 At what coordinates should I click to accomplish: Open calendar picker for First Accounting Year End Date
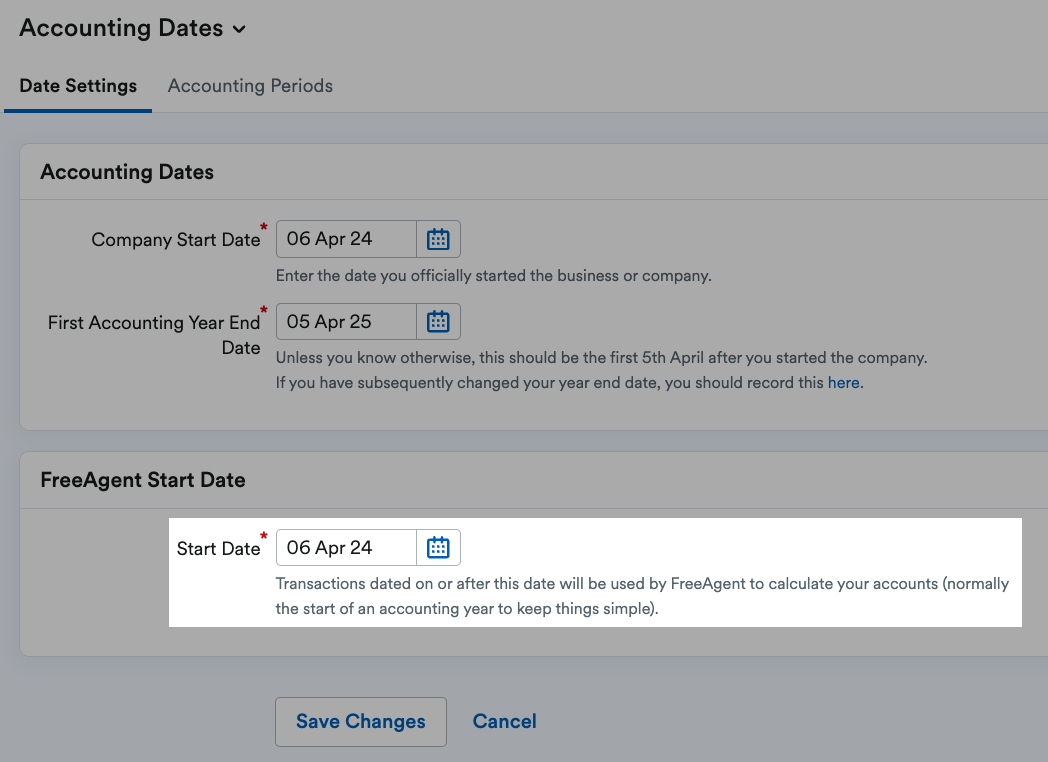tap(438, 322)
